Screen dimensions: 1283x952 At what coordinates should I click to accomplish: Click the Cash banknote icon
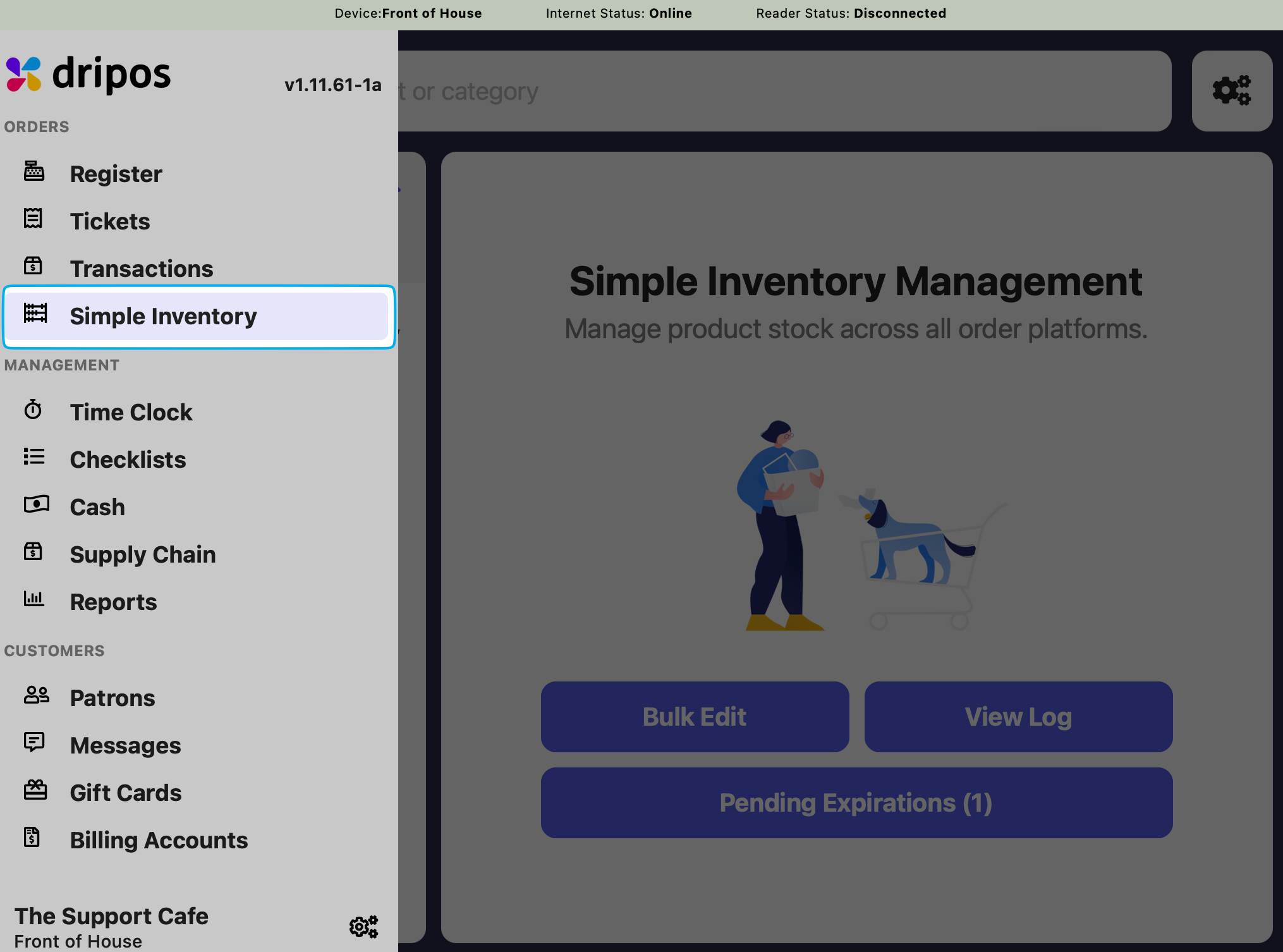(x=36, y=504)
